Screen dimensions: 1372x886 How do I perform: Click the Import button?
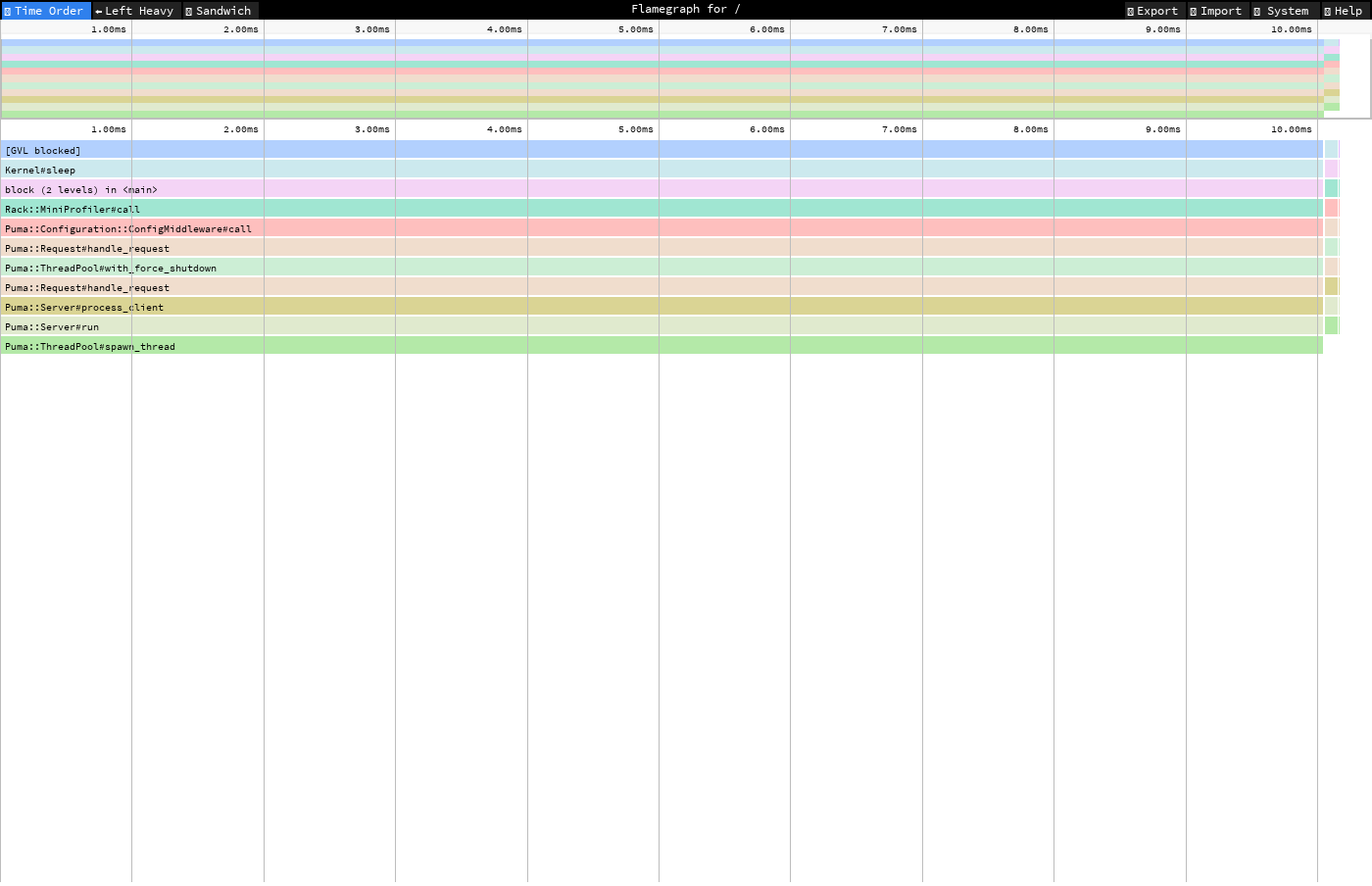[x=1215, y=11]
